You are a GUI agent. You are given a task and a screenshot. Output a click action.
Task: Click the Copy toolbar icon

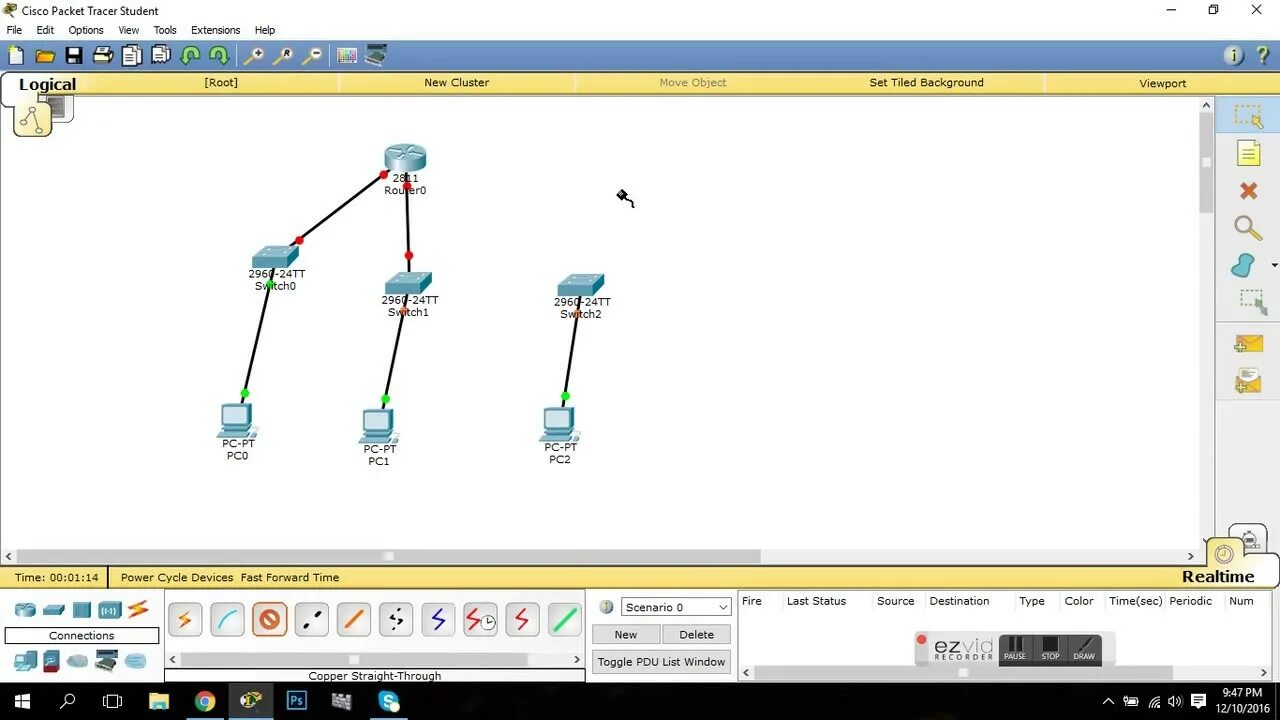(x=132, y=56)
